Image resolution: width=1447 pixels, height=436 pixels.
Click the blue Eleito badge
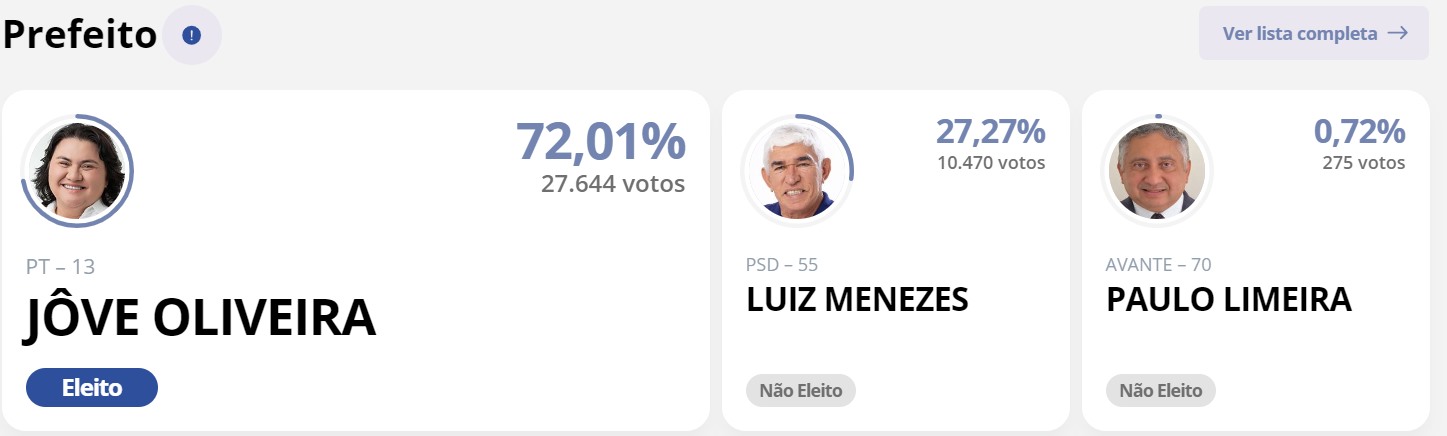[92, 388]
